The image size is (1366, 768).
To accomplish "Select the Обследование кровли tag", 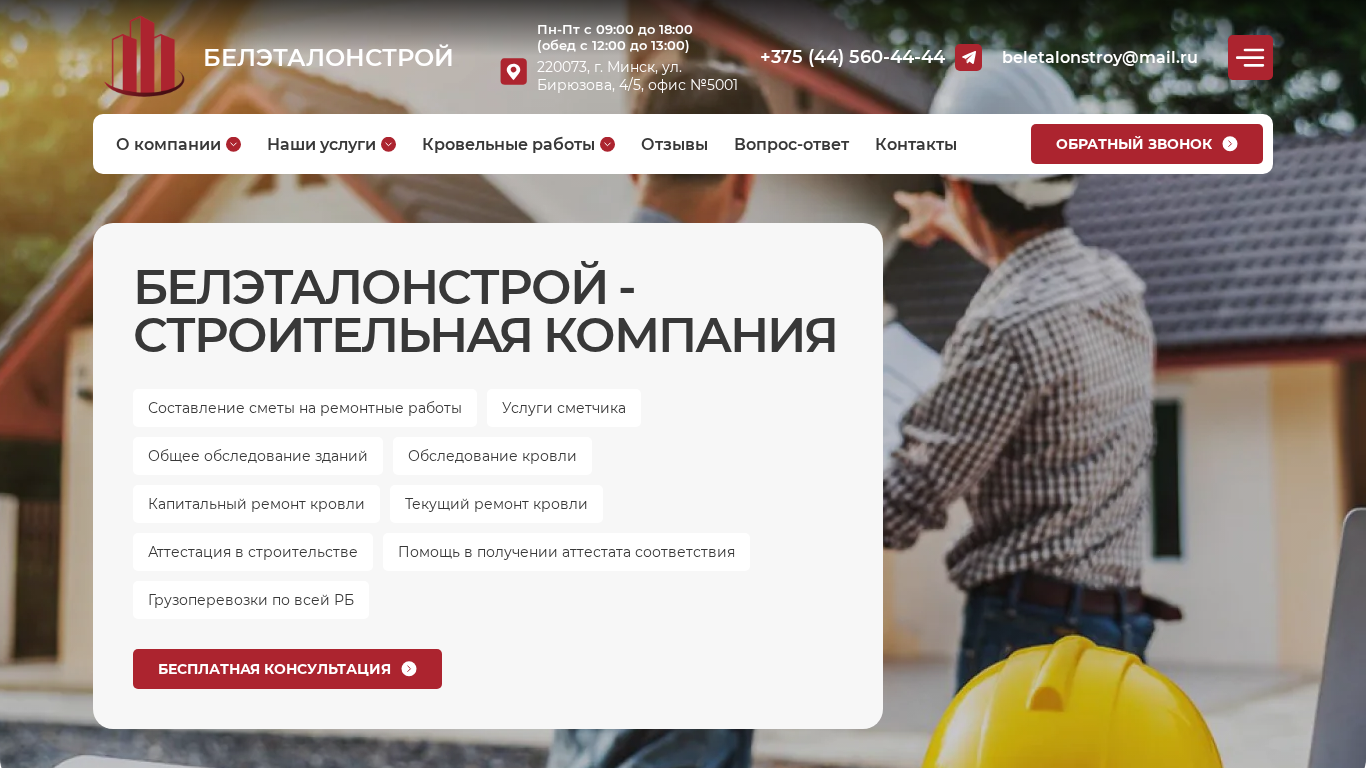I will pos(492,456).
